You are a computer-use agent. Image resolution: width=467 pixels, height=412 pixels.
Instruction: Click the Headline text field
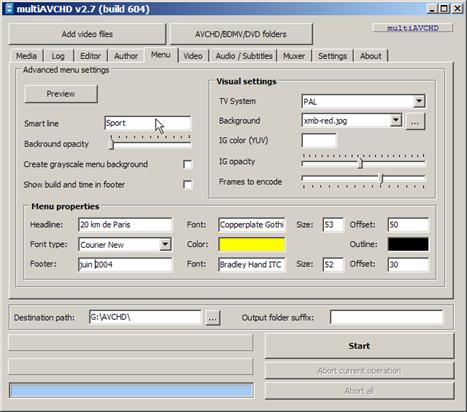point(125,225)
